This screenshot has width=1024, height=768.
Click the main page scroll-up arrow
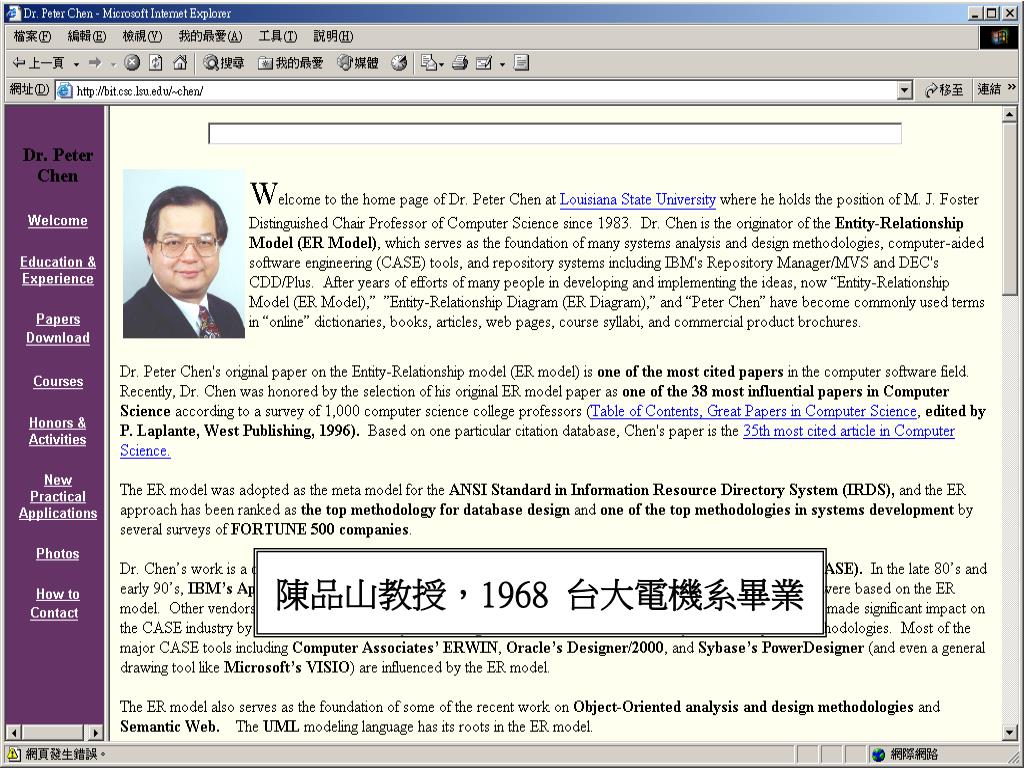click(x=1010, y=115)
